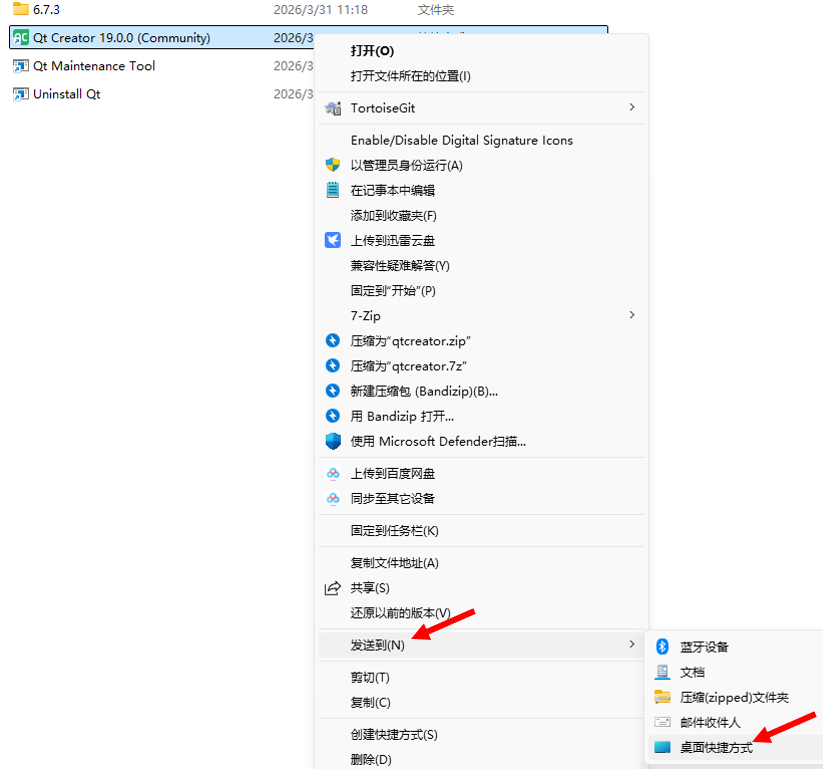Image resolution: width=823 pixels, height=769 pixels.
Task: Choose 剪切(T)
Action: tap(370, 677)
